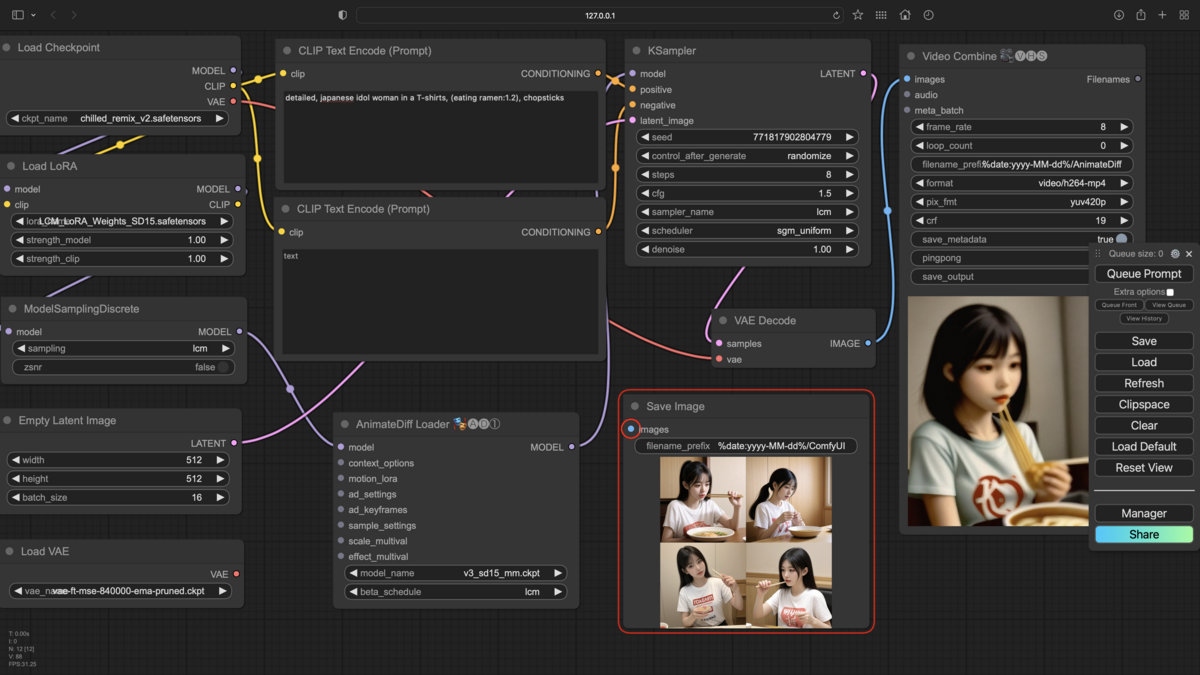Open a new browser tab

coord(1163,15)
